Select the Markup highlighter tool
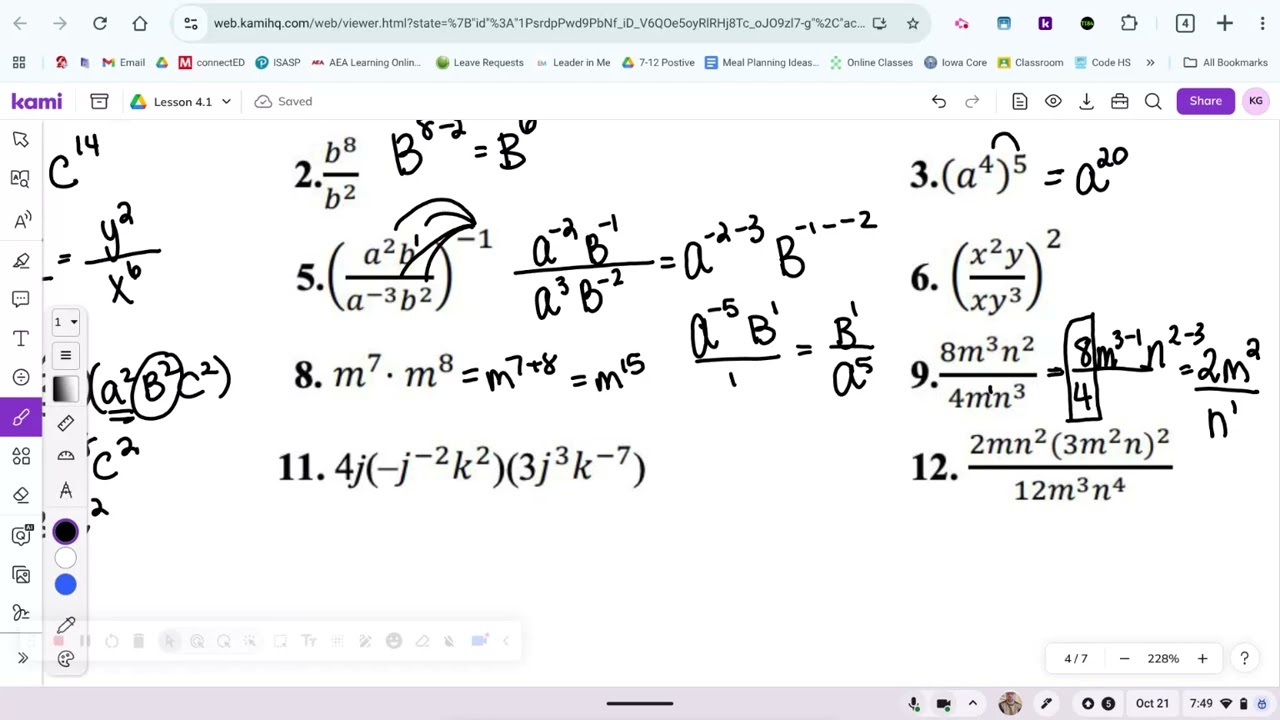Image resolution: width=1280 pixels, height=720 pixels. [x=21, y=260]
